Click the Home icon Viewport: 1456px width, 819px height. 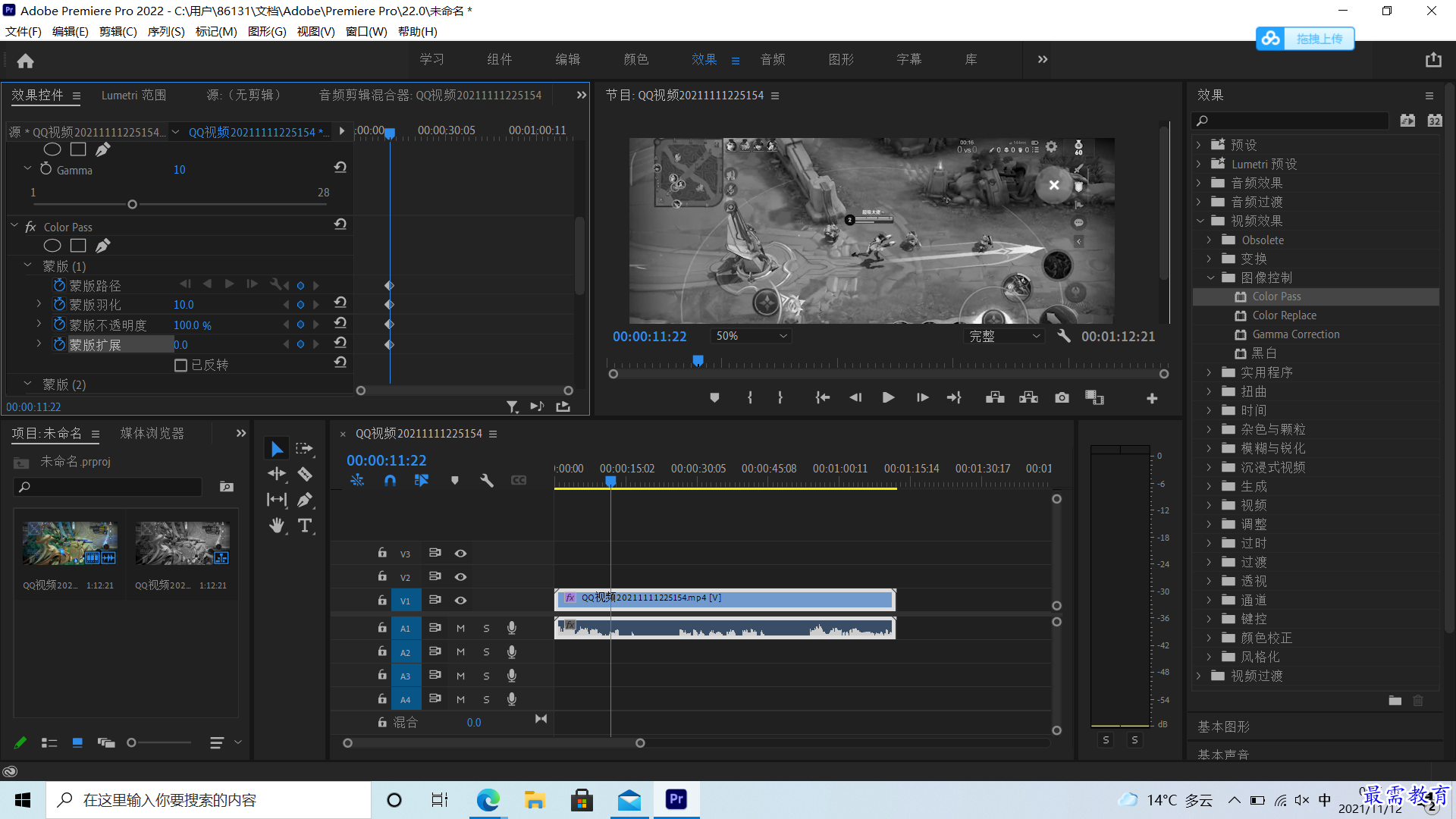25,61
